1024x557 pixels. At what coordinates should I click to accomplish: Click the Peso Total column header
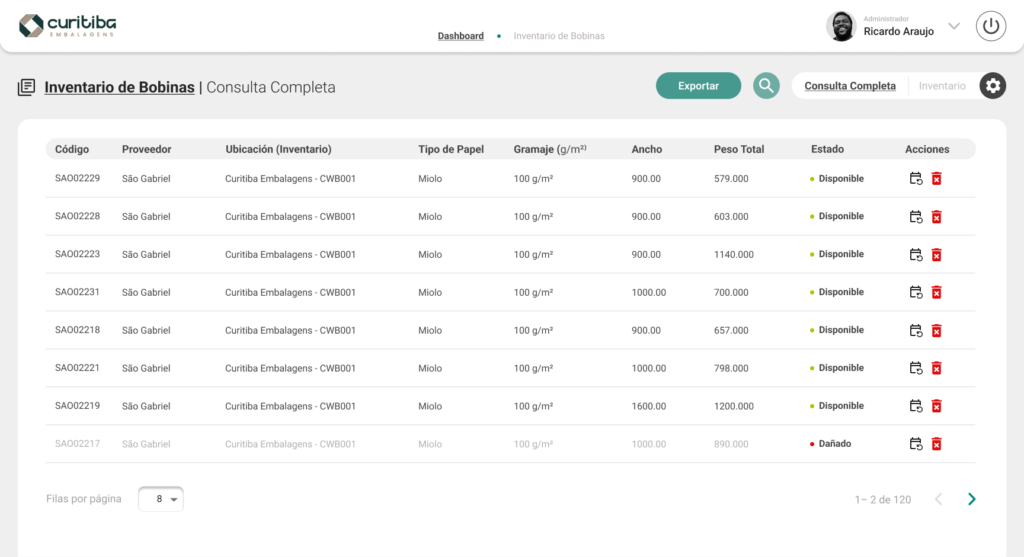click(x=739, y=149)
